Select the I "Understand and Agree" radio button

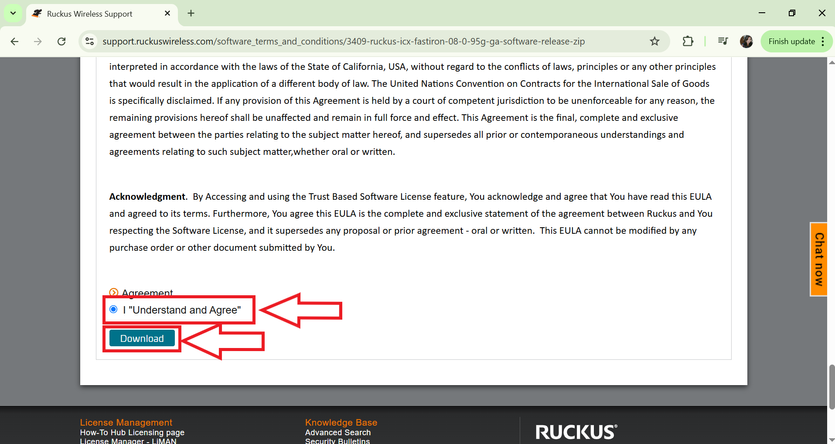tap(113, 310)
